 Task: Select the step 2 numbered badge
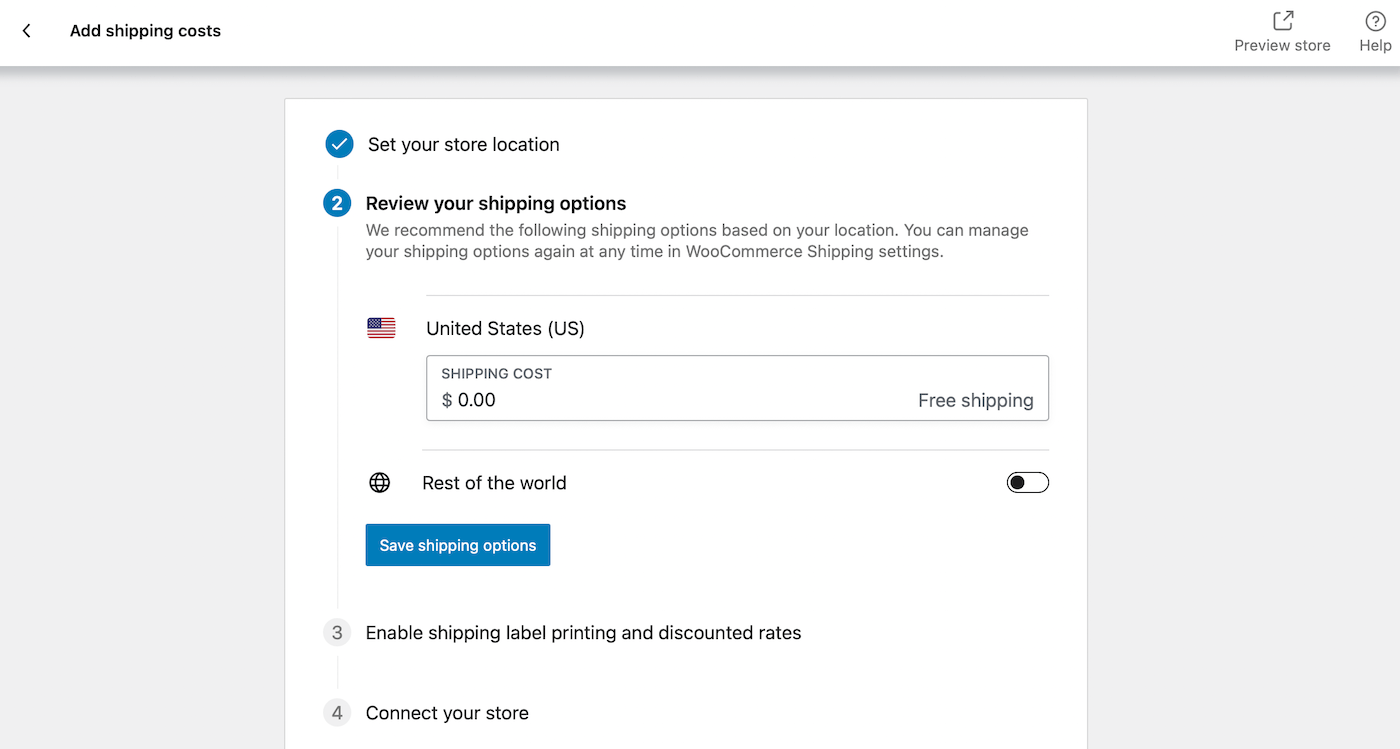(338, 203)
